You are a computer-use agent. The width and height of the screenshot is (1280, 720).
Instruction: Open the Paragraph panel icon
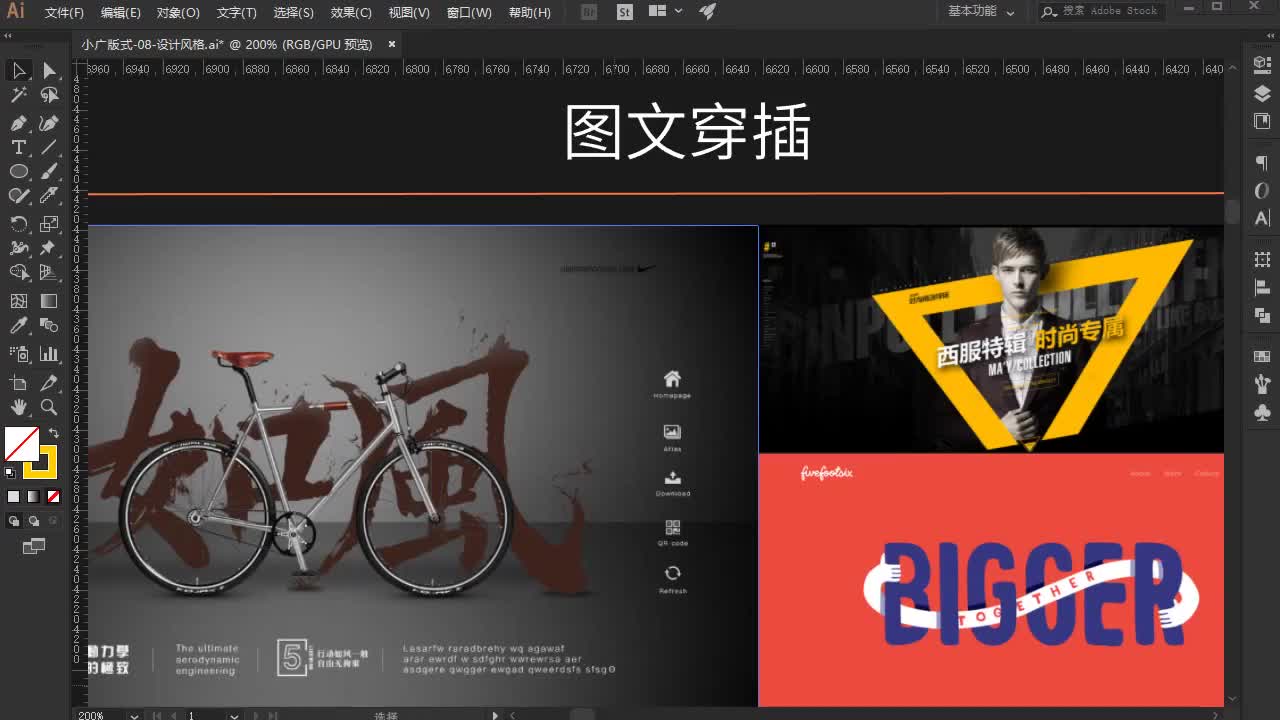pos(1262,163)
